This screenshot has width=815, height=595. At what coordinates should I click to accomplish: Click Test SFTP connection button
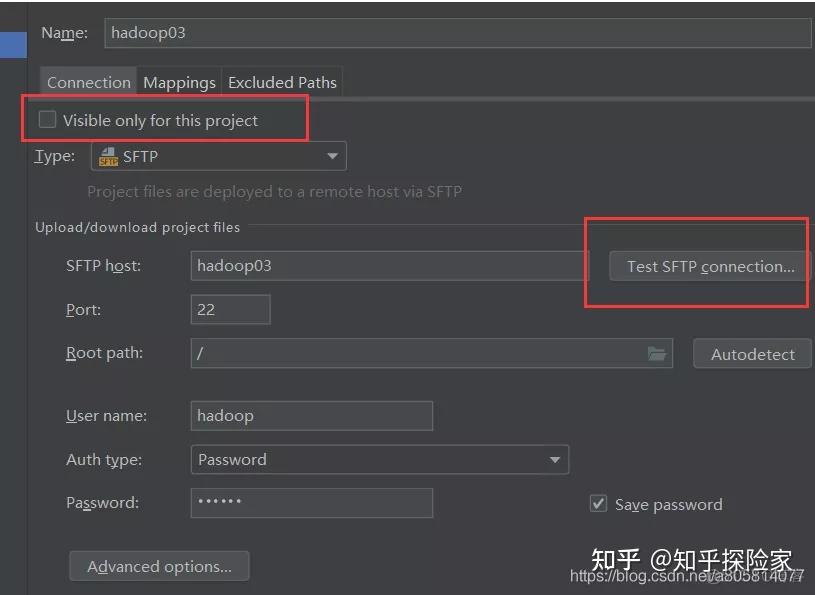pyautogui.click(x=710, y=266)
